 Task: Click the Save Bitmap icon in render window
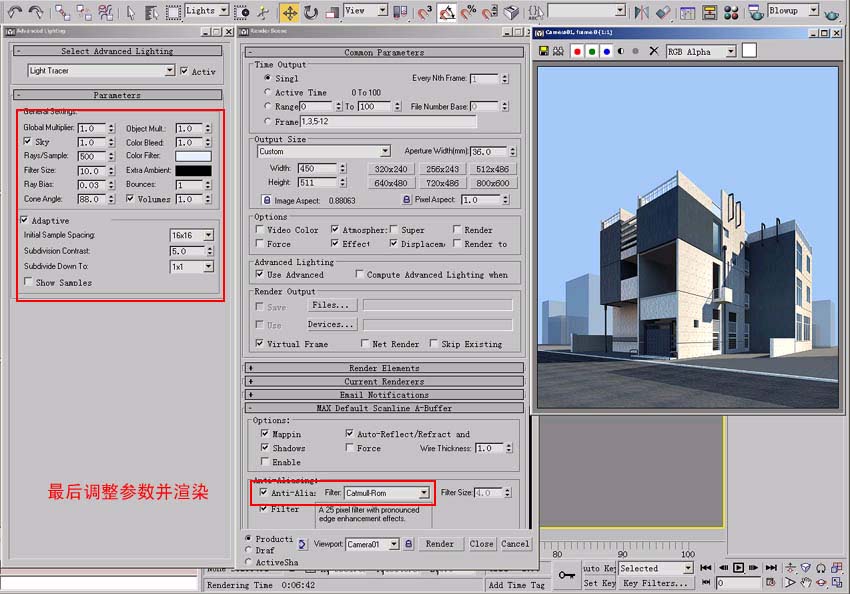click(544, 51)
